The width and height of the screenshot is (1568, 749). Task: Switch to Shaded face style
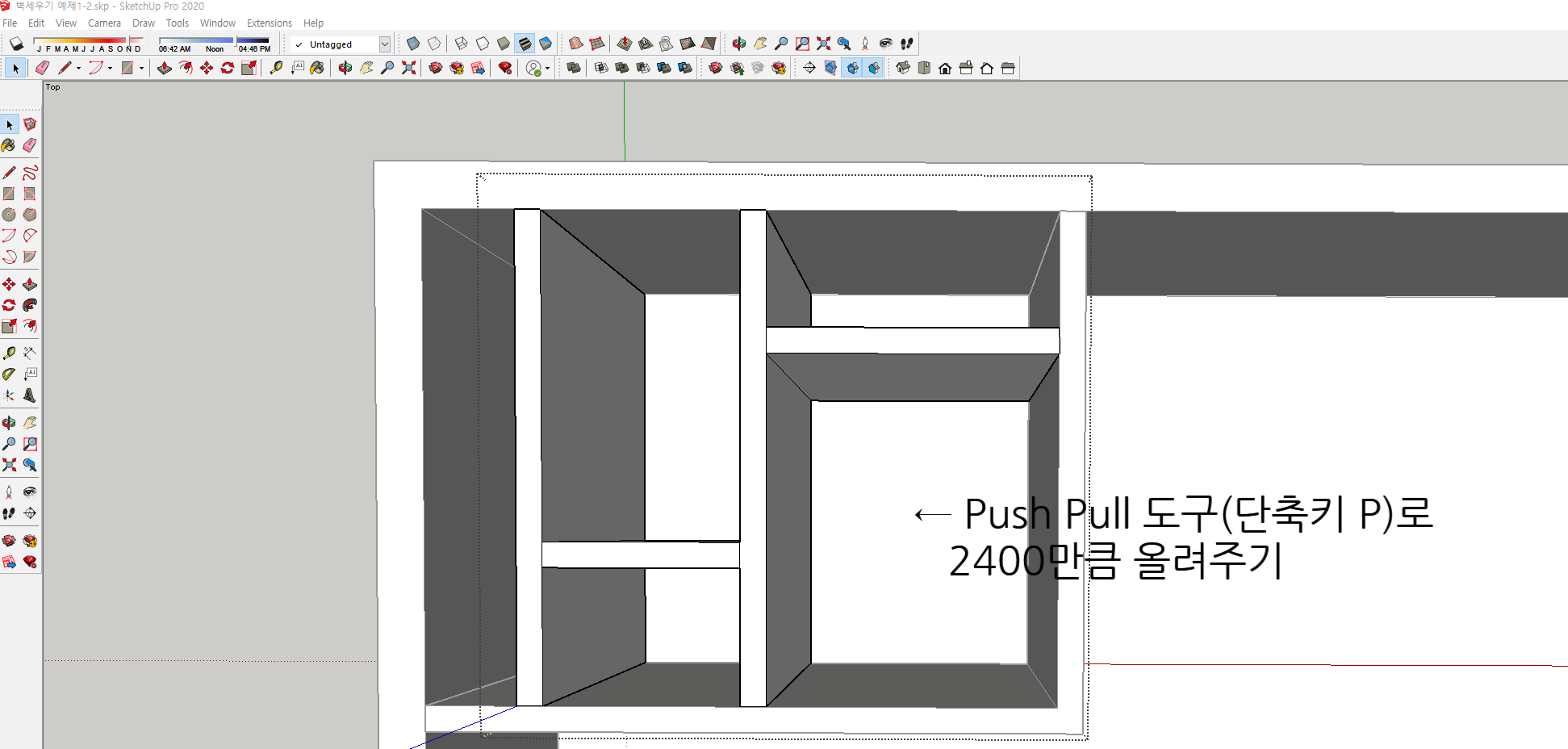pos(504,44)
